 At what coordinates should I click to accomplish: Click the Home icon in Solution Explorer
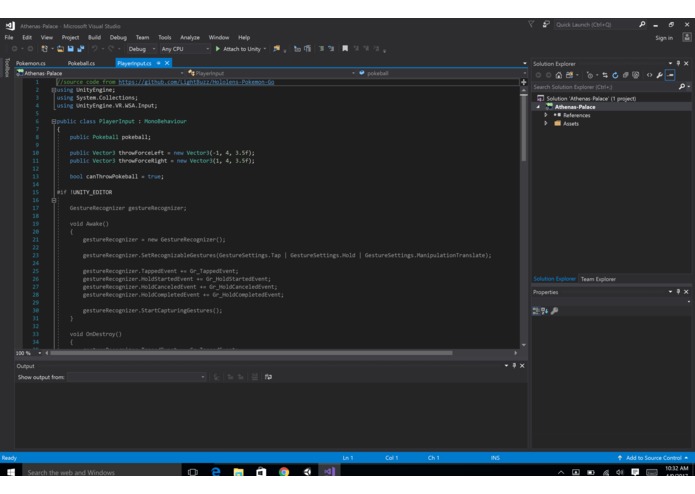pyautogui.click(x=558, y=75)
